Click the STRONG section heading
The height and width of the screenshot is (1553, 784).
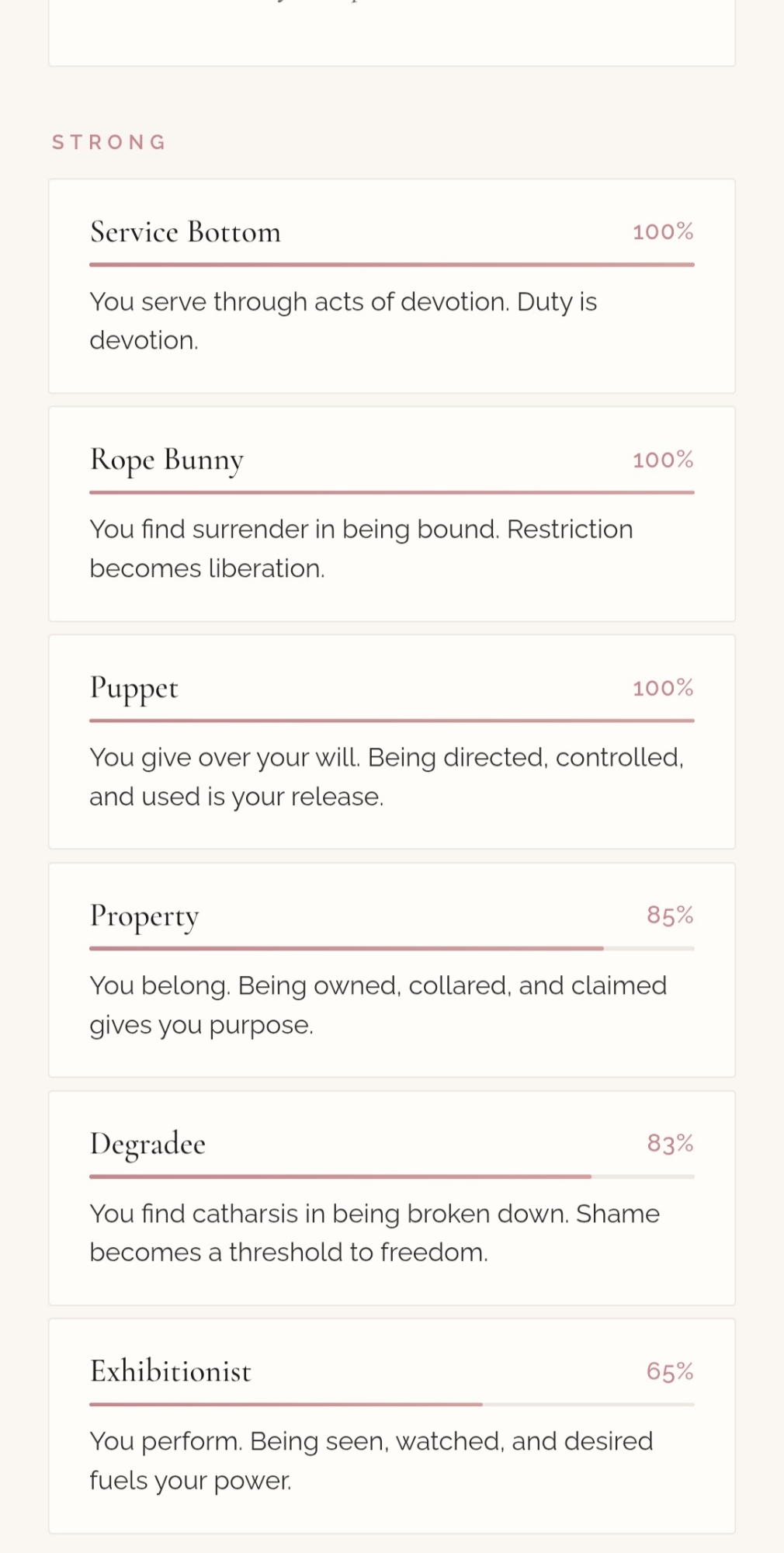click(x=109, y=143)
